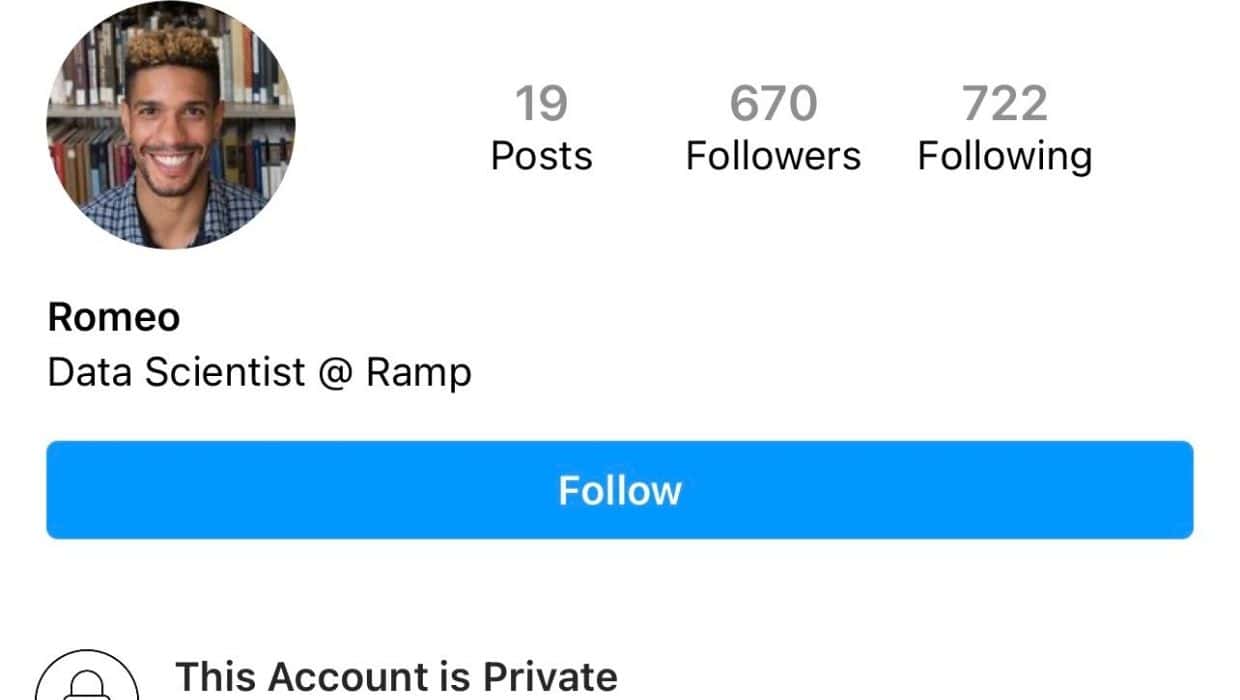Open the Following list label

tap(1004, 157)
